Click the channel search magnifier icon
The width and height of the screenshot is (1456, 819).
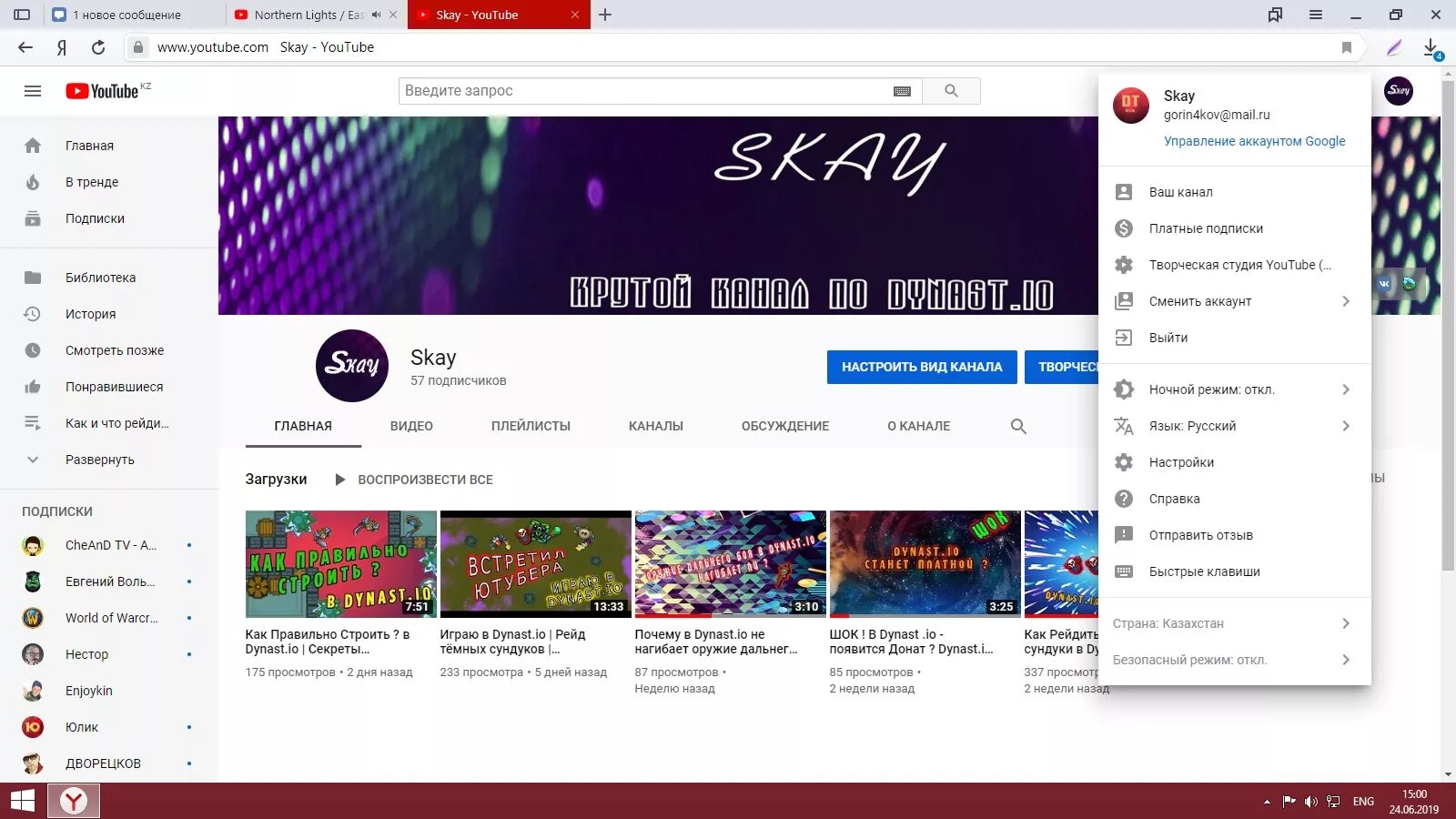(1018, 426)
